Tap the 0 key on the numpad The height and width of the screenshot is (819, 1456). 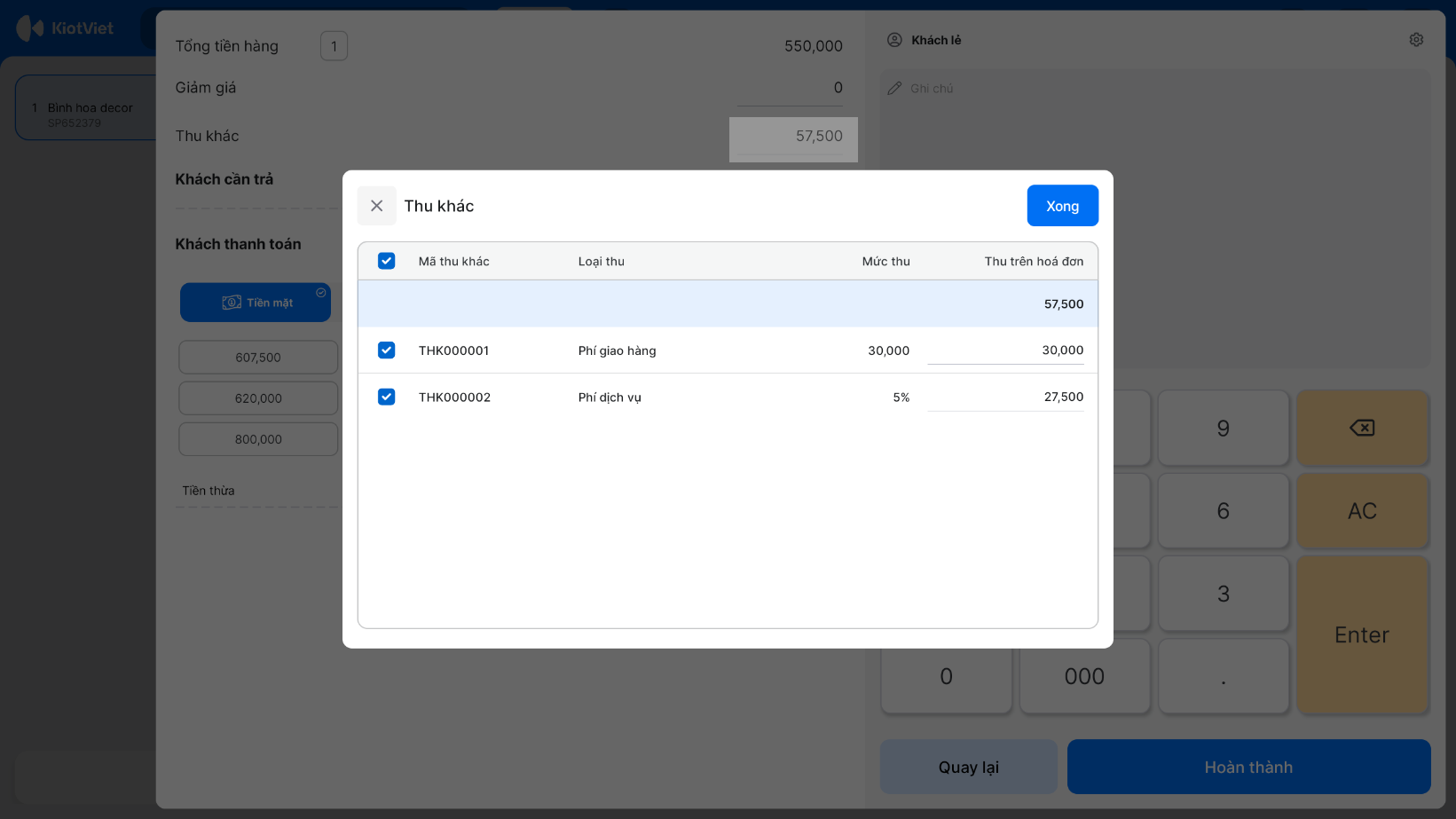pos(946,676)
